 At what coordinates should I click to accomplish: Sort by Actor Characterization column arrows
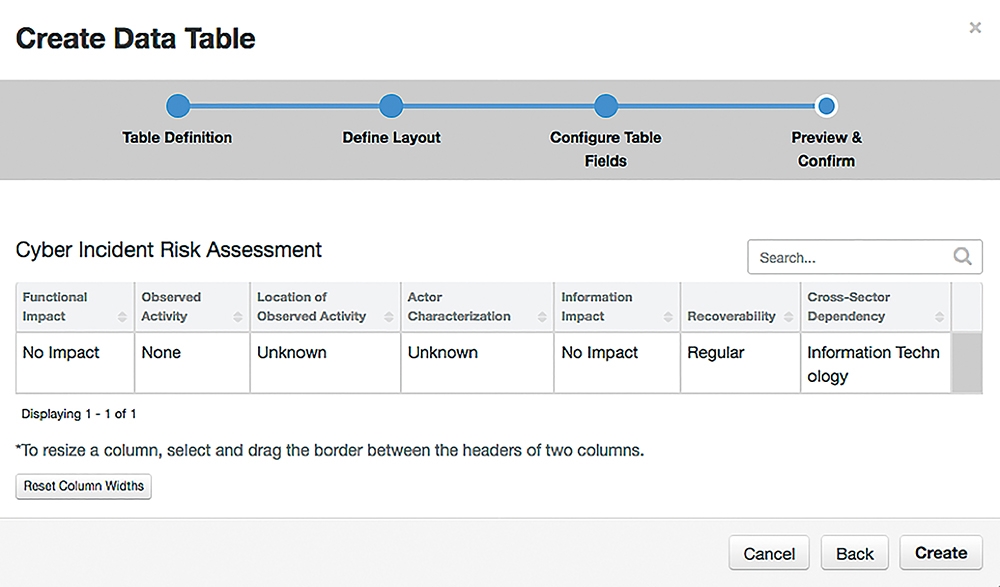coord(541,316)
